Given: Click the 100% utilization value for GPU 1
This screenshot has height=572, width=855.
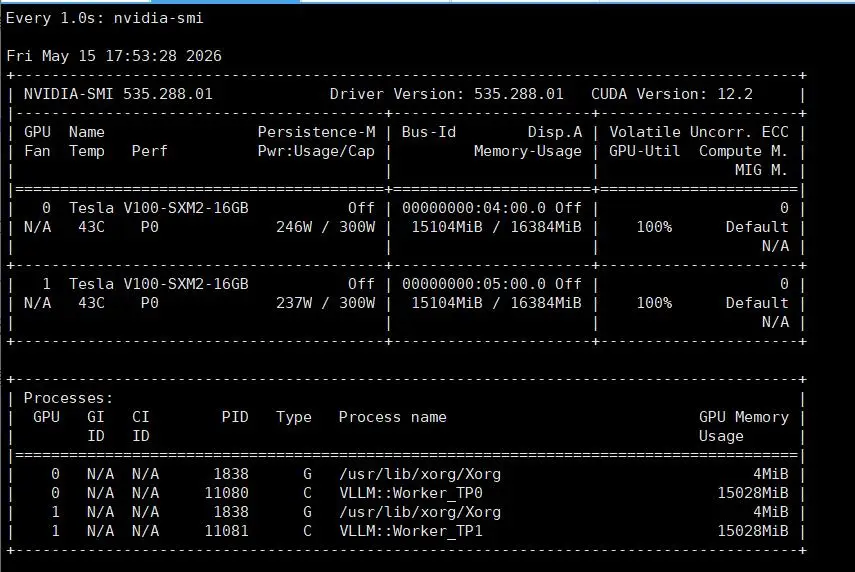Looking at the screenshot, I should 654,303.
